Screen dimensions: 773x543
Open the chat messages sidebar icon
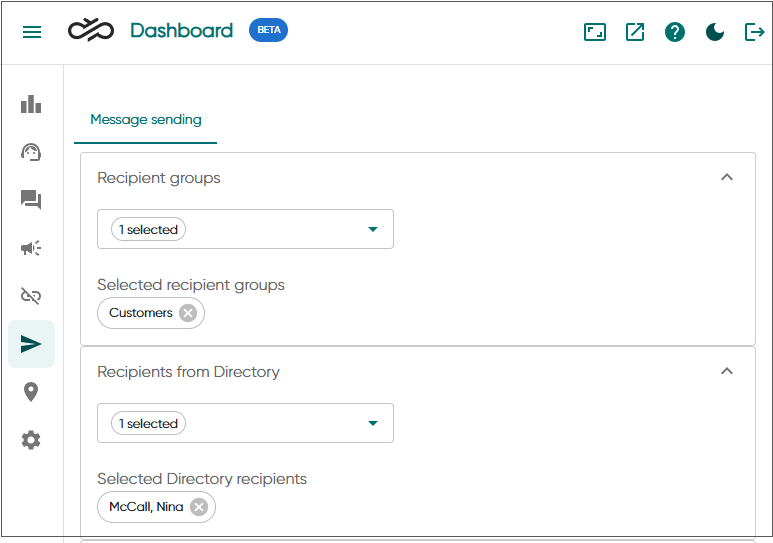click(x=31, y=200)
